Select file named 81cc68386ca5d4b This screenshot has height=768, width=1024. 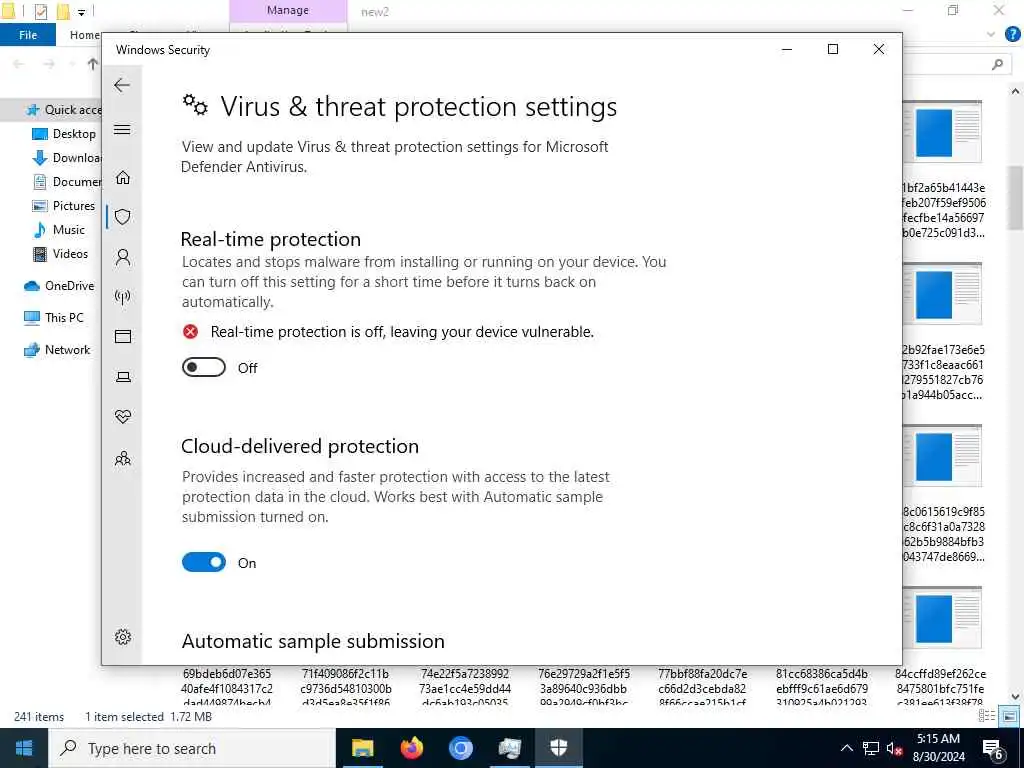coord(822,688)
